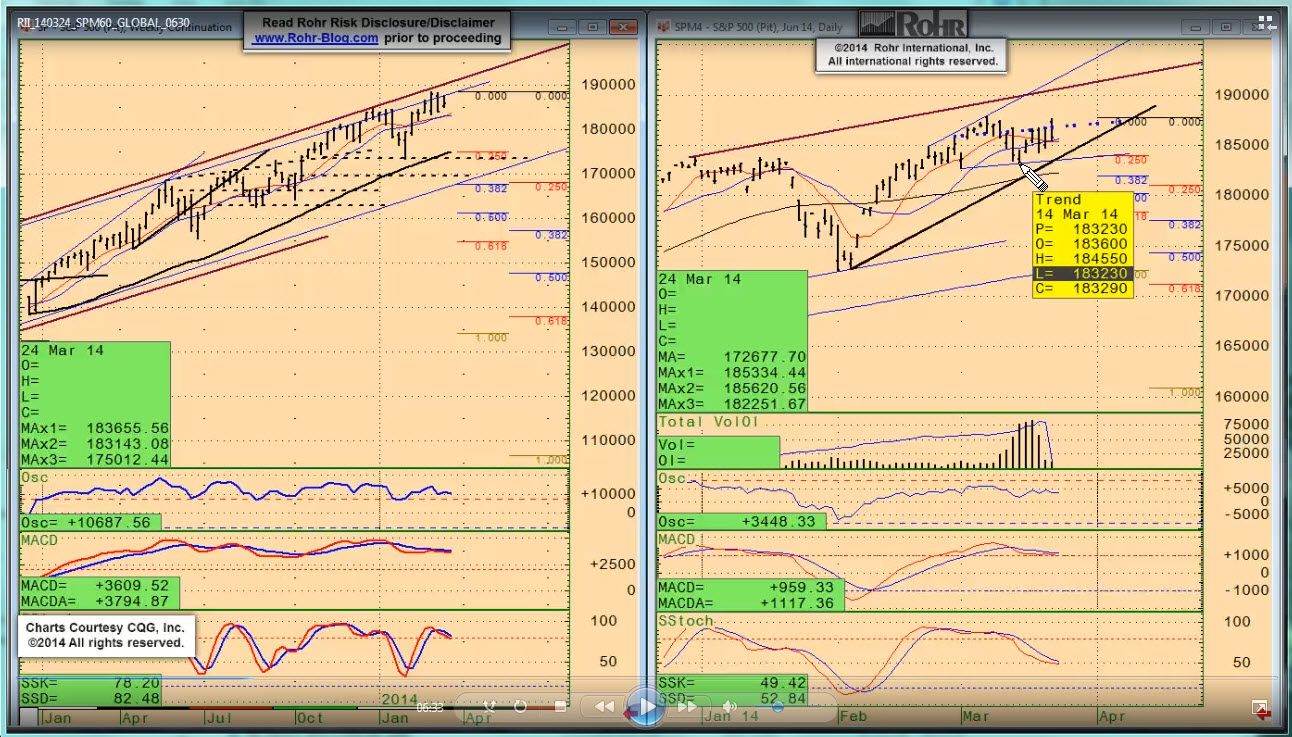
Task: Enter full screen via bottom-right corner icon
Action: [x=1259, y=708]
